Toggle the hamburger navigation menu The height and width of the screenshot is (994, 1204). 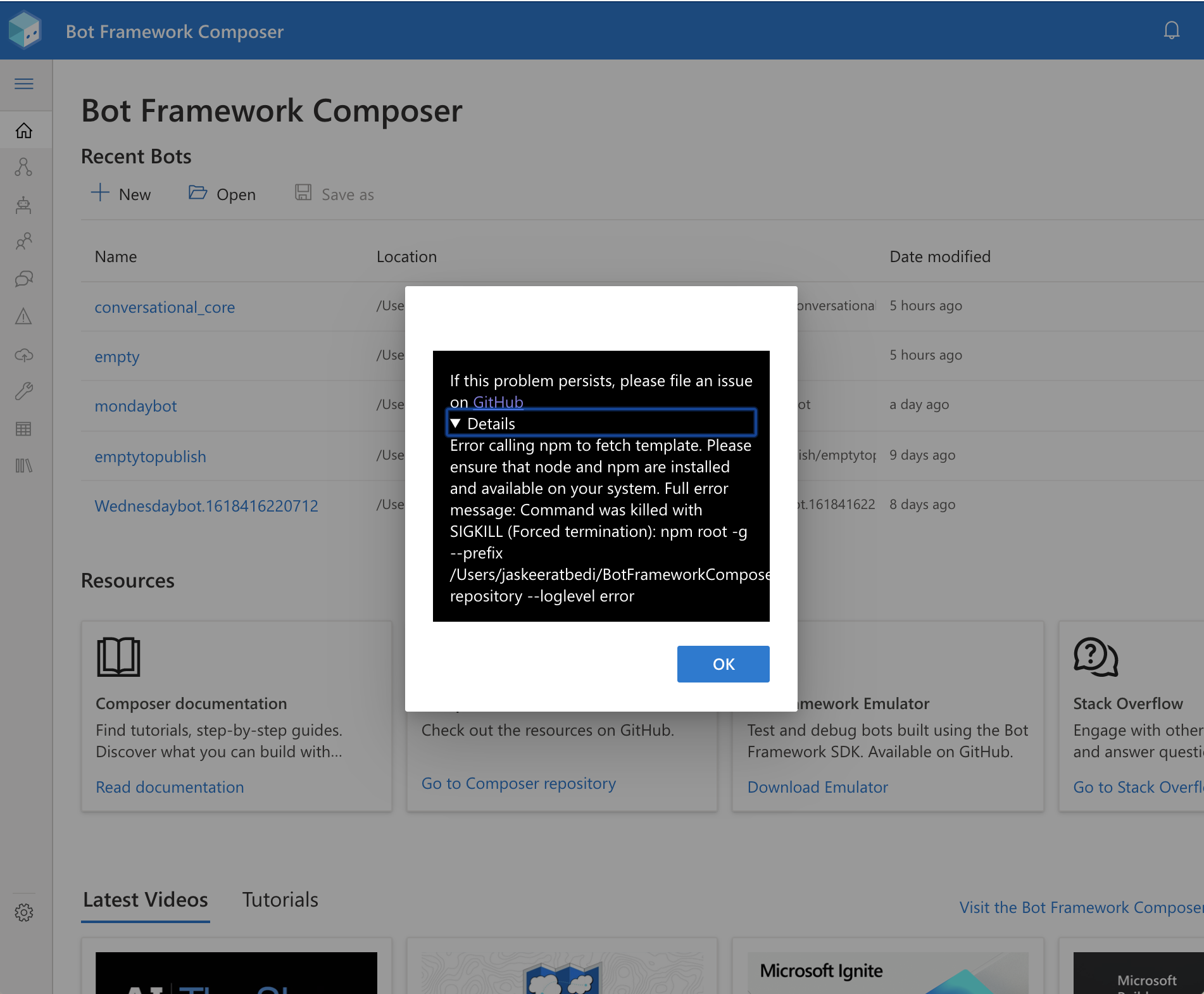[24, 84]
